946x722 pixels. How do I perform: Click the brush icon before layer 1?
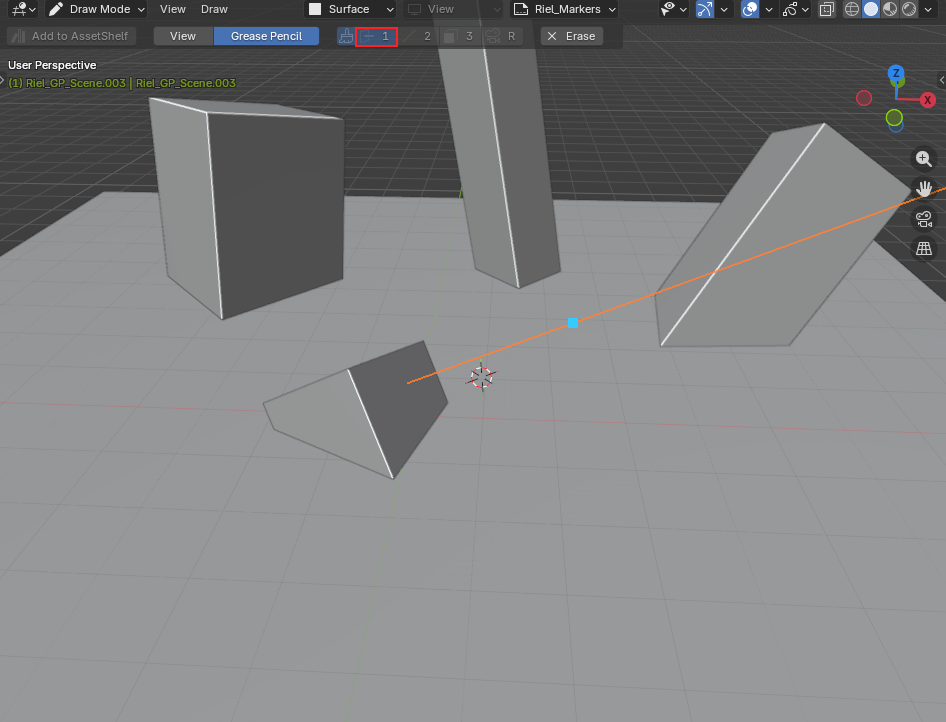pyautogui.click(x=346, y=36)
